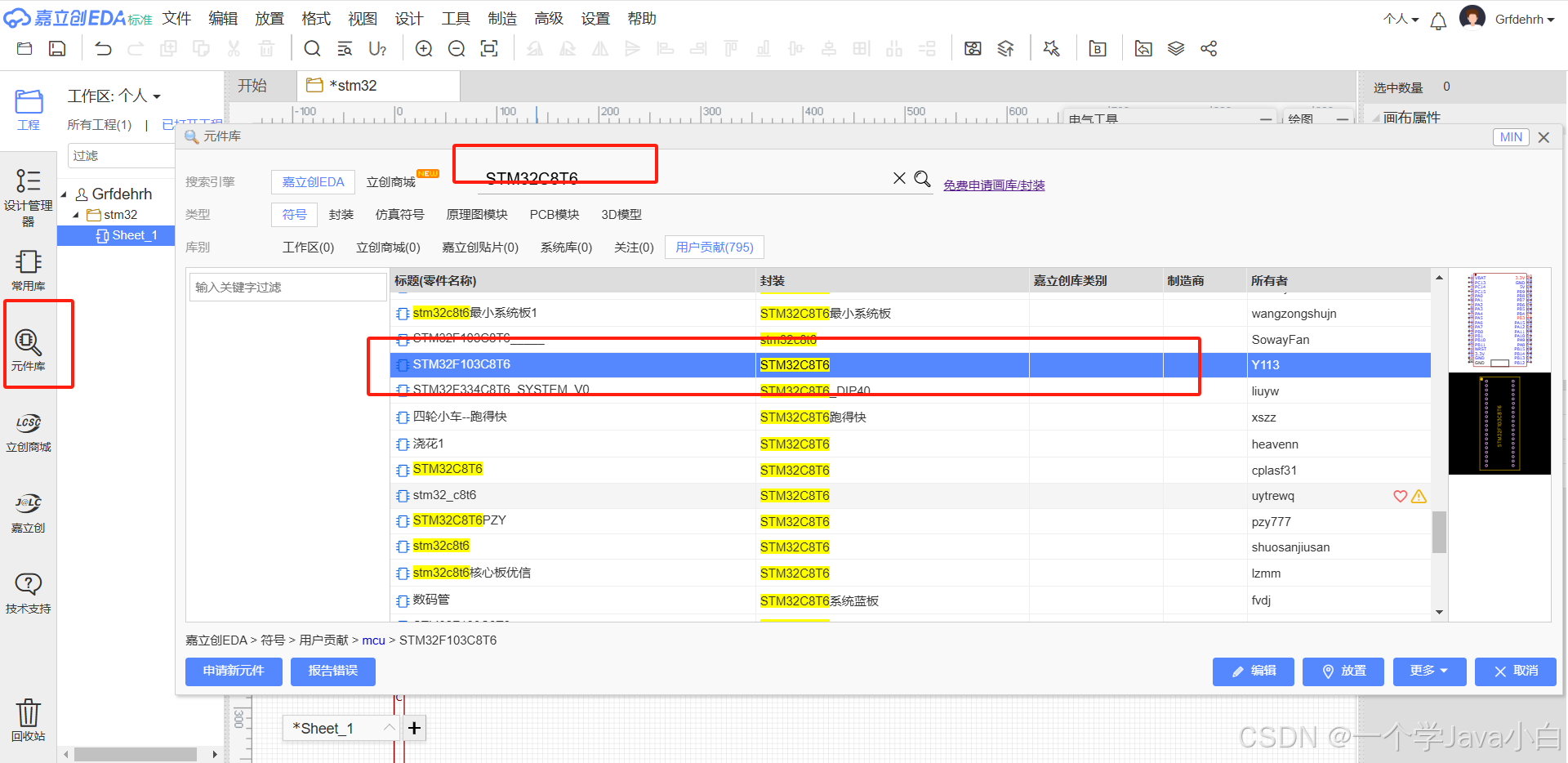Click the mcu breadcrumb link
This screenshot has height=763, width=1568.
click(x=373, y=640)
